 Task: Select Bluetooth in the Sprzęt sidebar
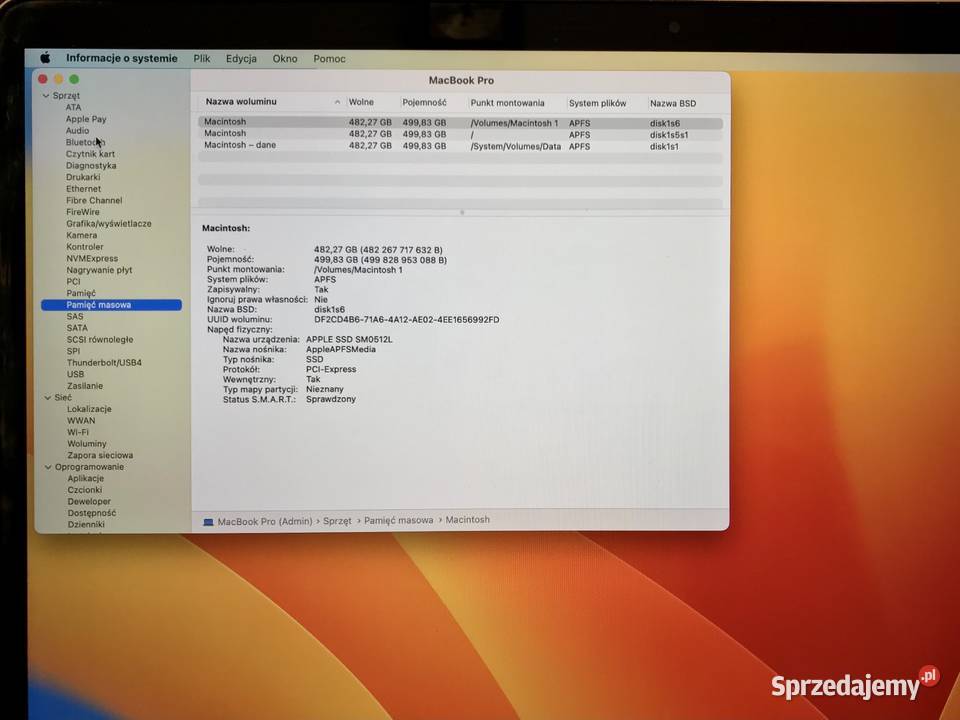[84, 142]
